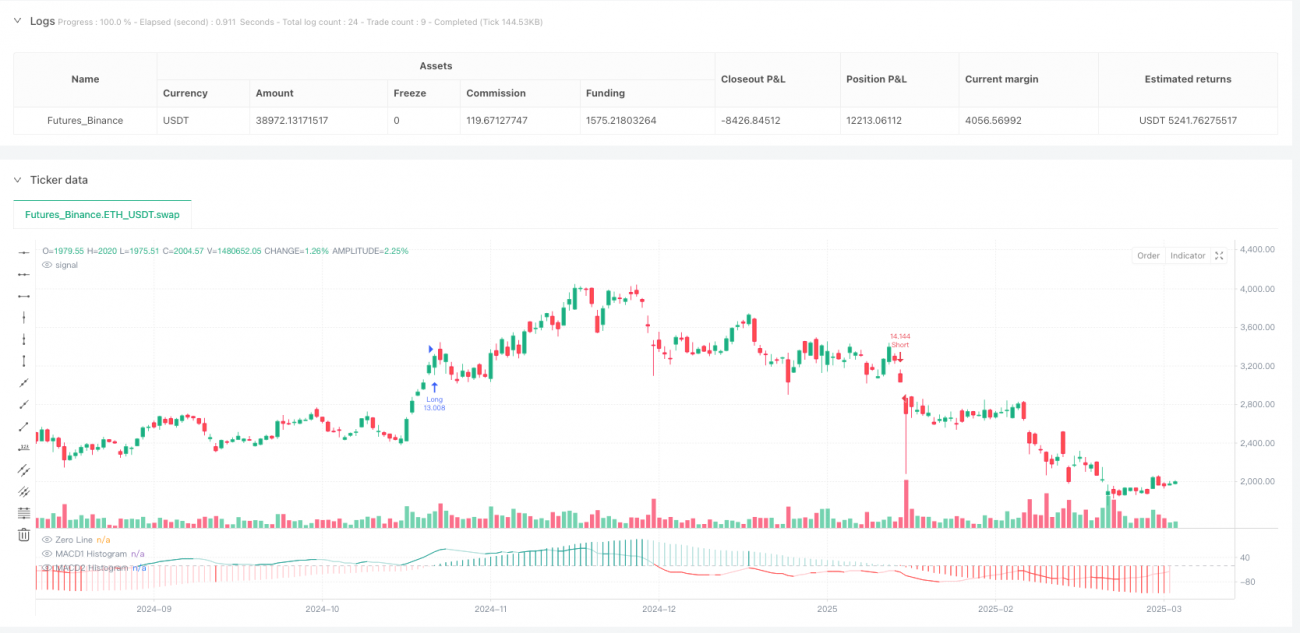Collapse the Ticker data section

tap(17, 180)
